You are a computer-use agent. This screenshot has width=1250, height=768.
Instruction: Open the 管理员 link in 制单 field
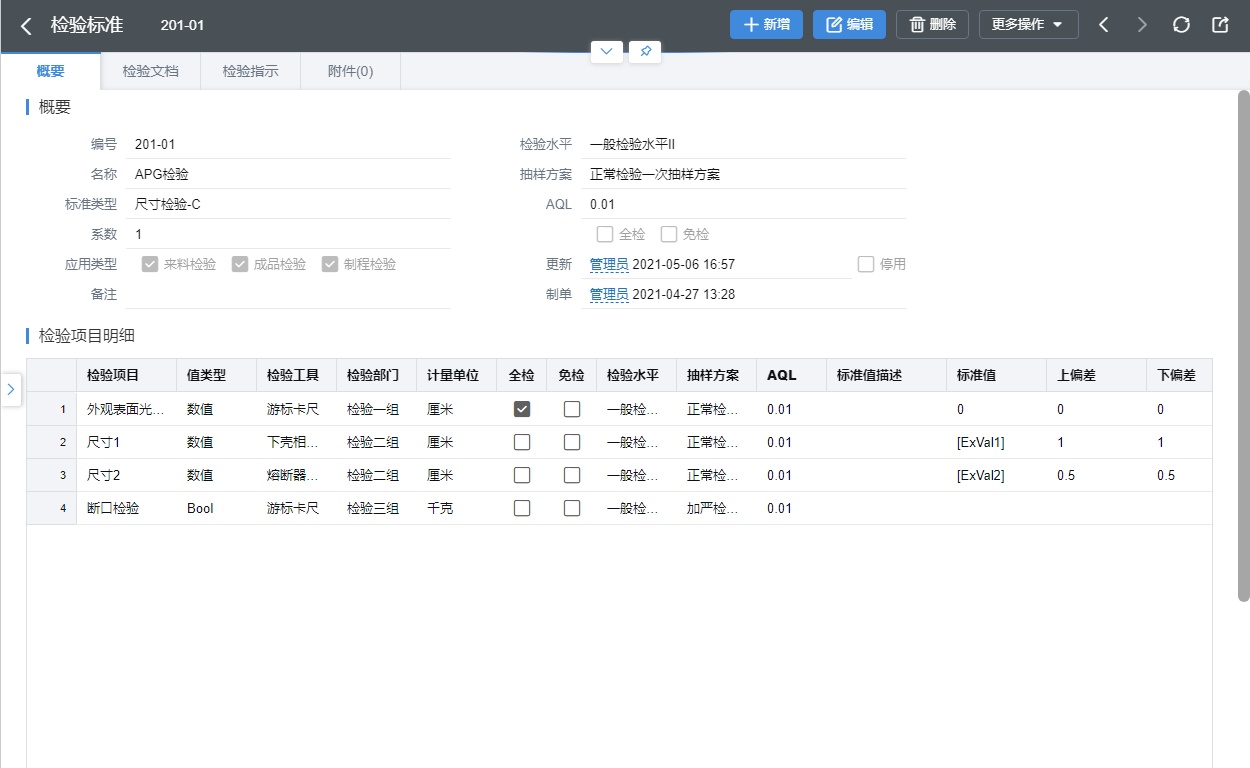[609, 295]
